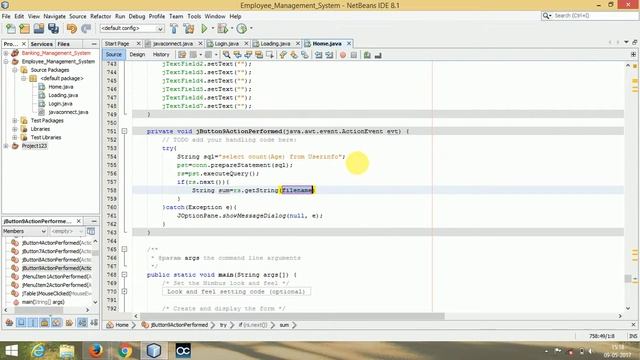Image resolution: width=640 pixels, height=360 pixels.
Task: Switch to the Files tab
Action: coord(63,44)
